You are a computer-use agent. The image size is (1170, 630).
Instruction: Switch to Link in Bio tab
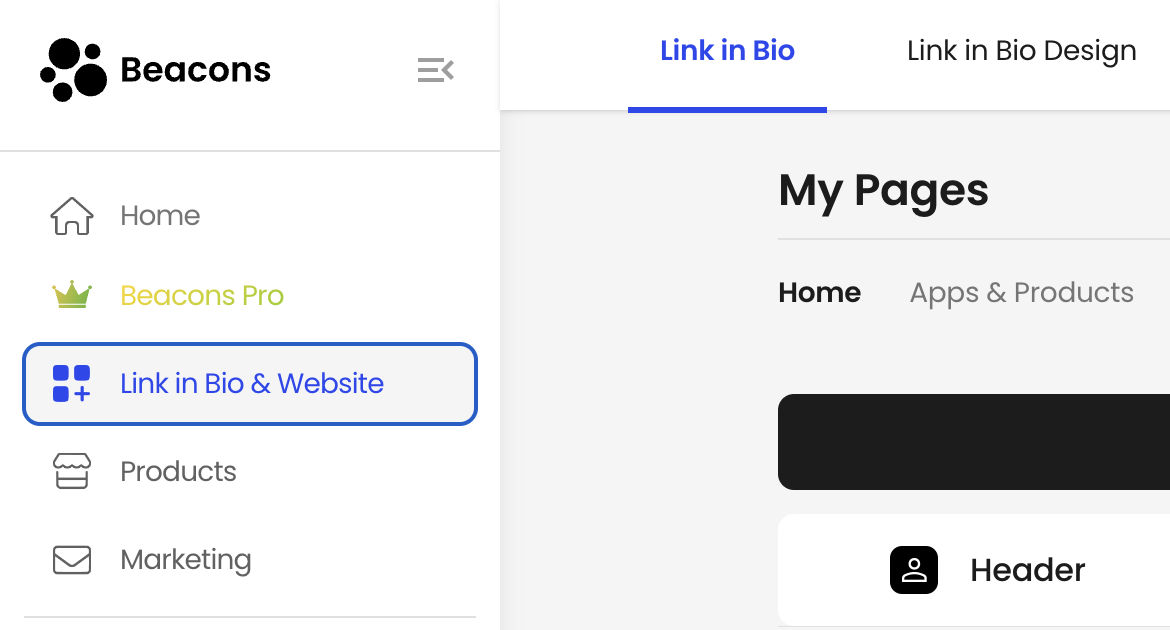click(727, 51)
